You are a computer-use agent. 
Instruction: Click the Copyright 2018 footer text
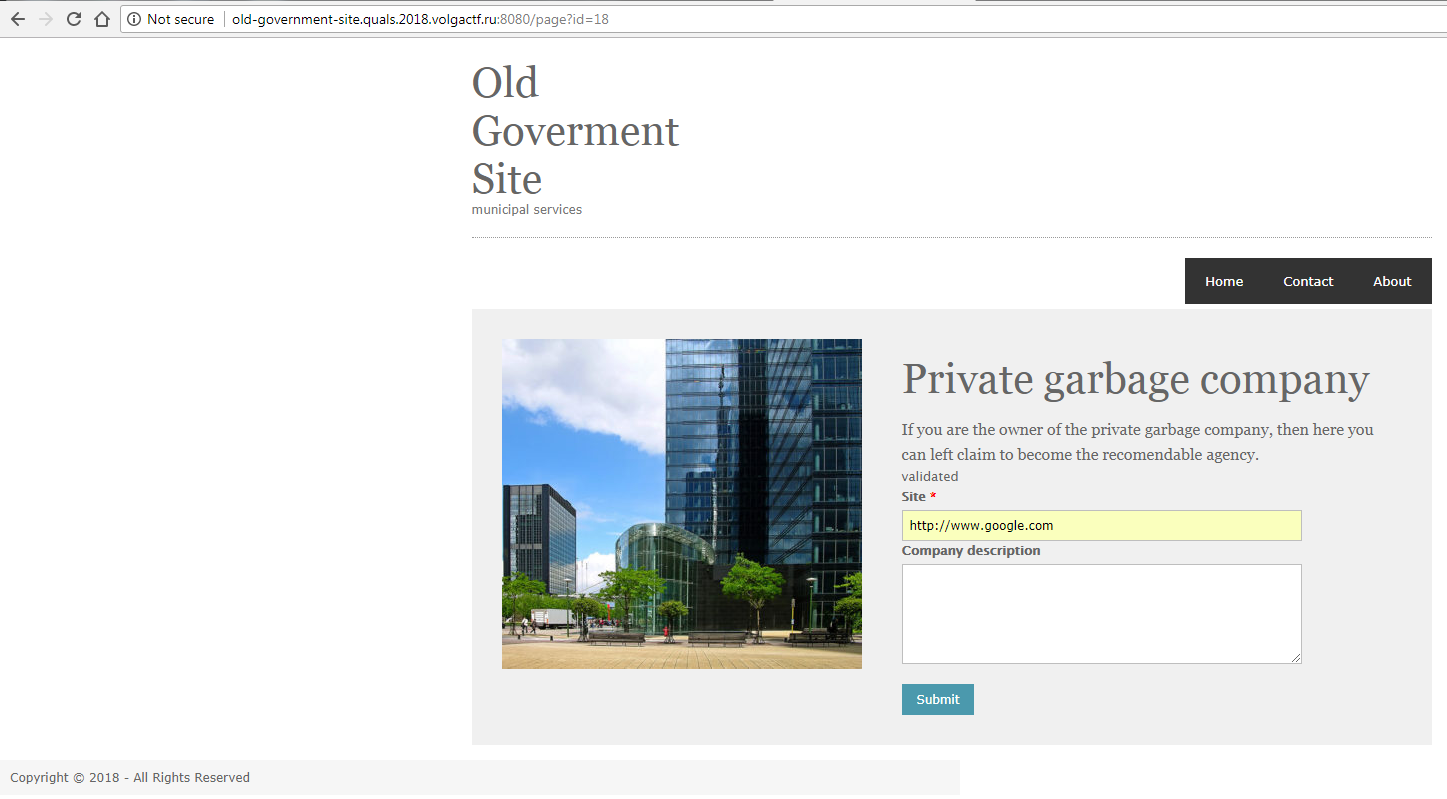click(x=130, y=777)
